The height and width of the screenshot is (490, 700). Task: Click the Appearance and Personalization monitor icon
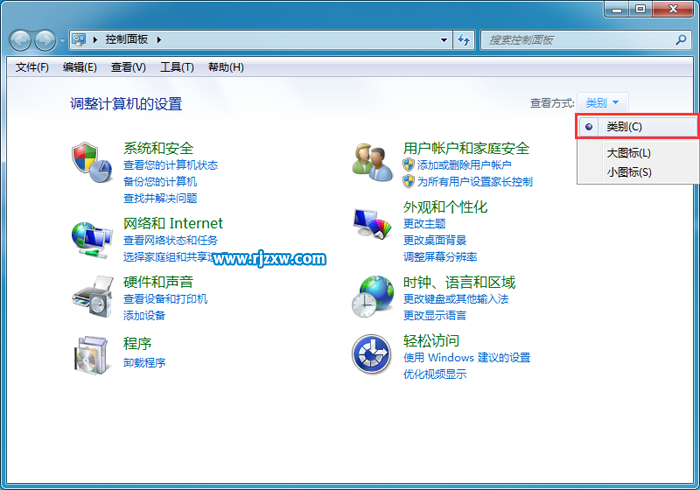click(x=373, y=224)
